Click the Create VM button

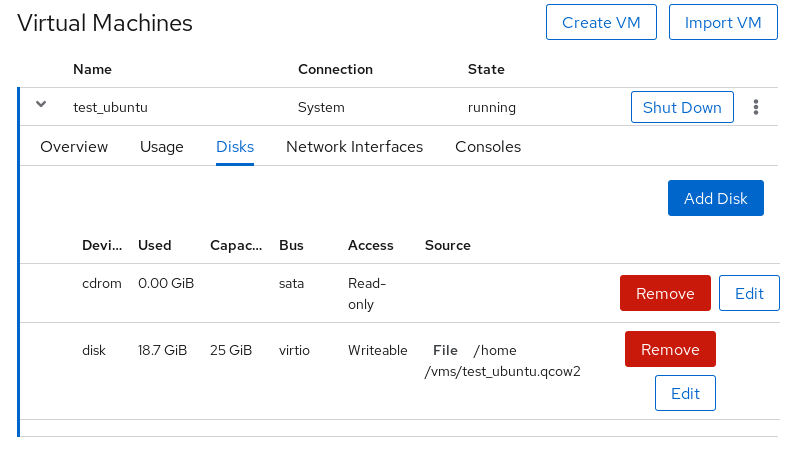point(601,22)
